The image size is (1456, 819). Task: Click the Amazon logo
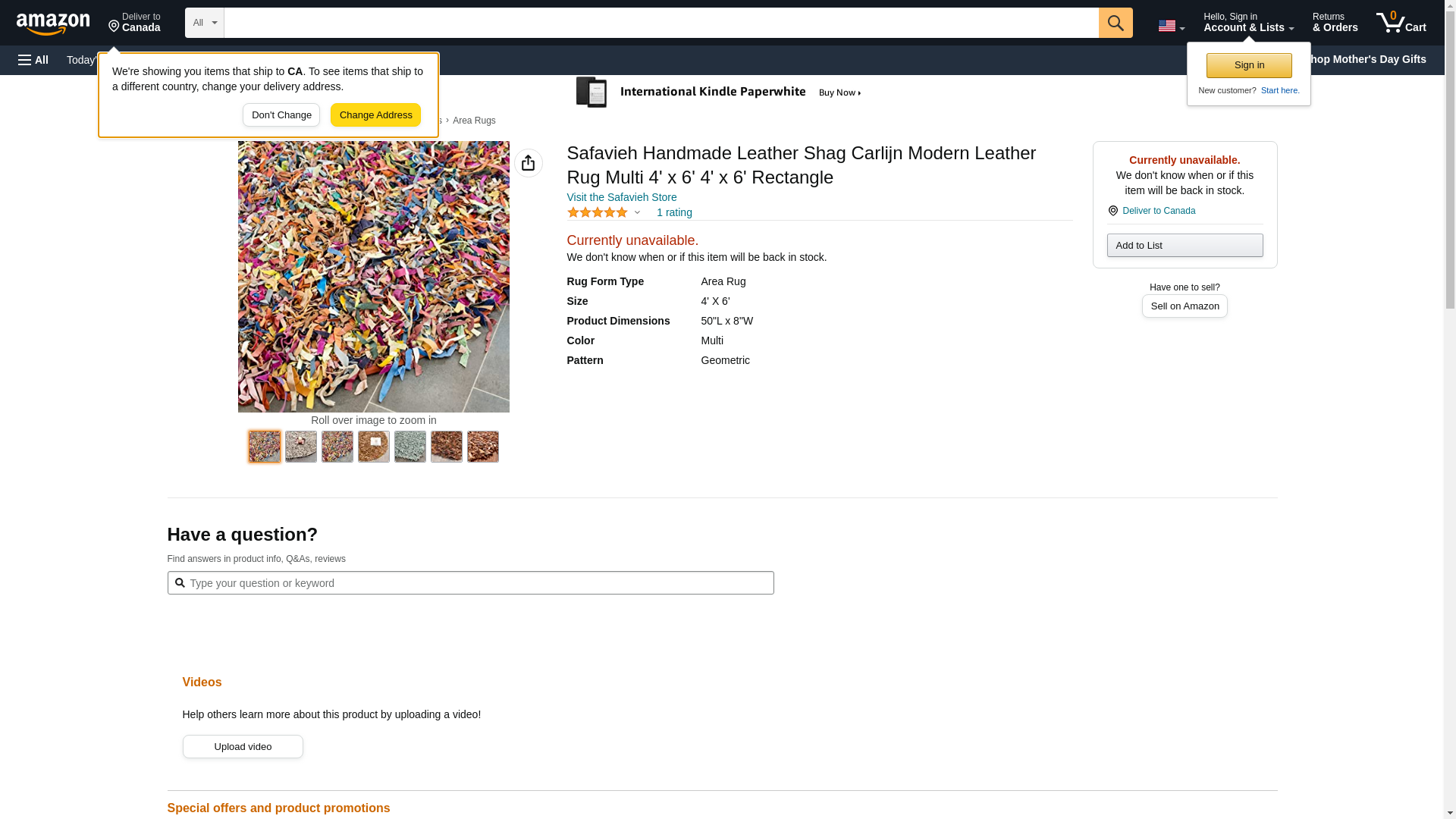coord(53,24)
